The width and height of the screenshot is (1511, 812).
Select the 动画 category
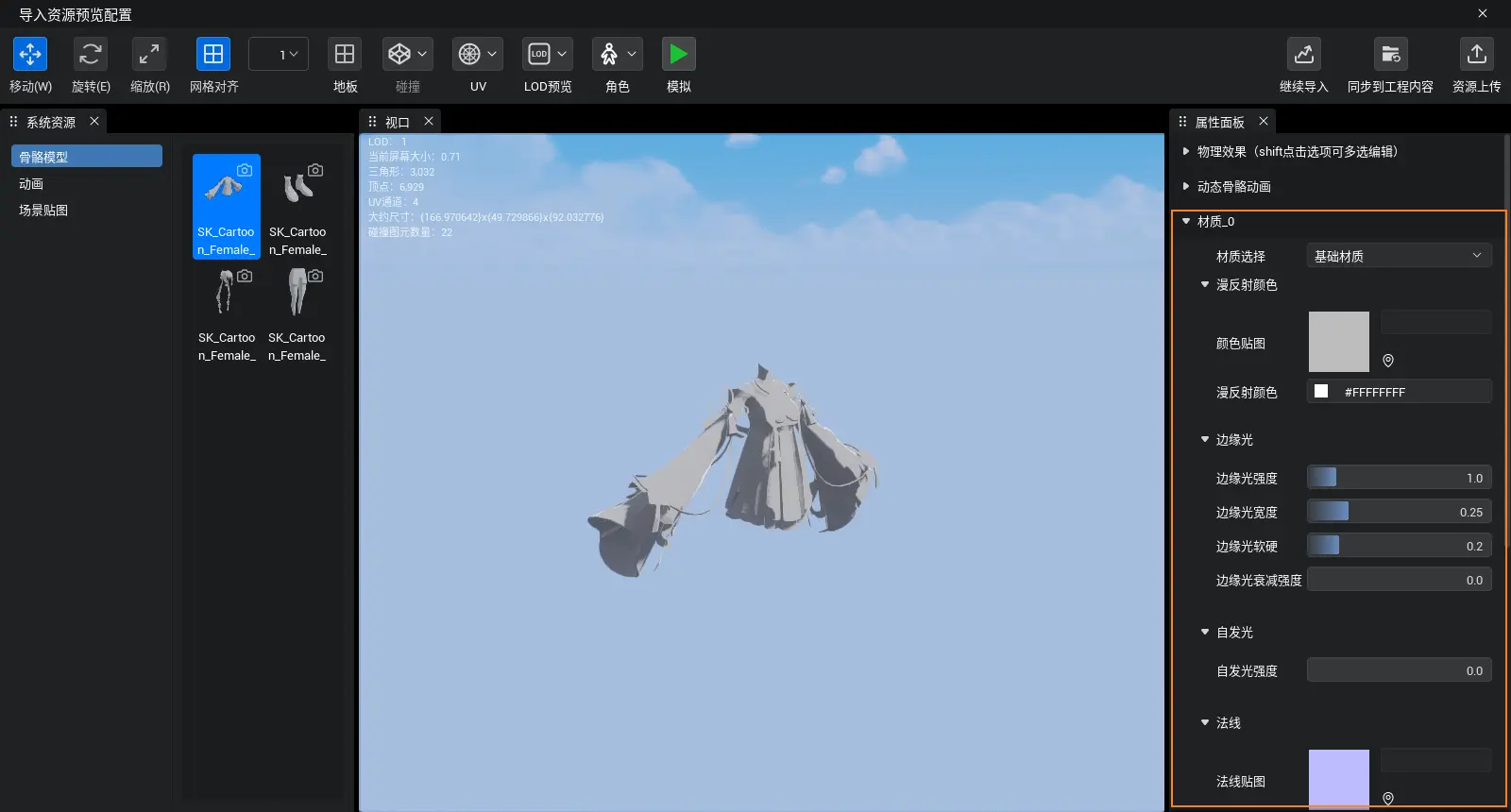(87, 183)
